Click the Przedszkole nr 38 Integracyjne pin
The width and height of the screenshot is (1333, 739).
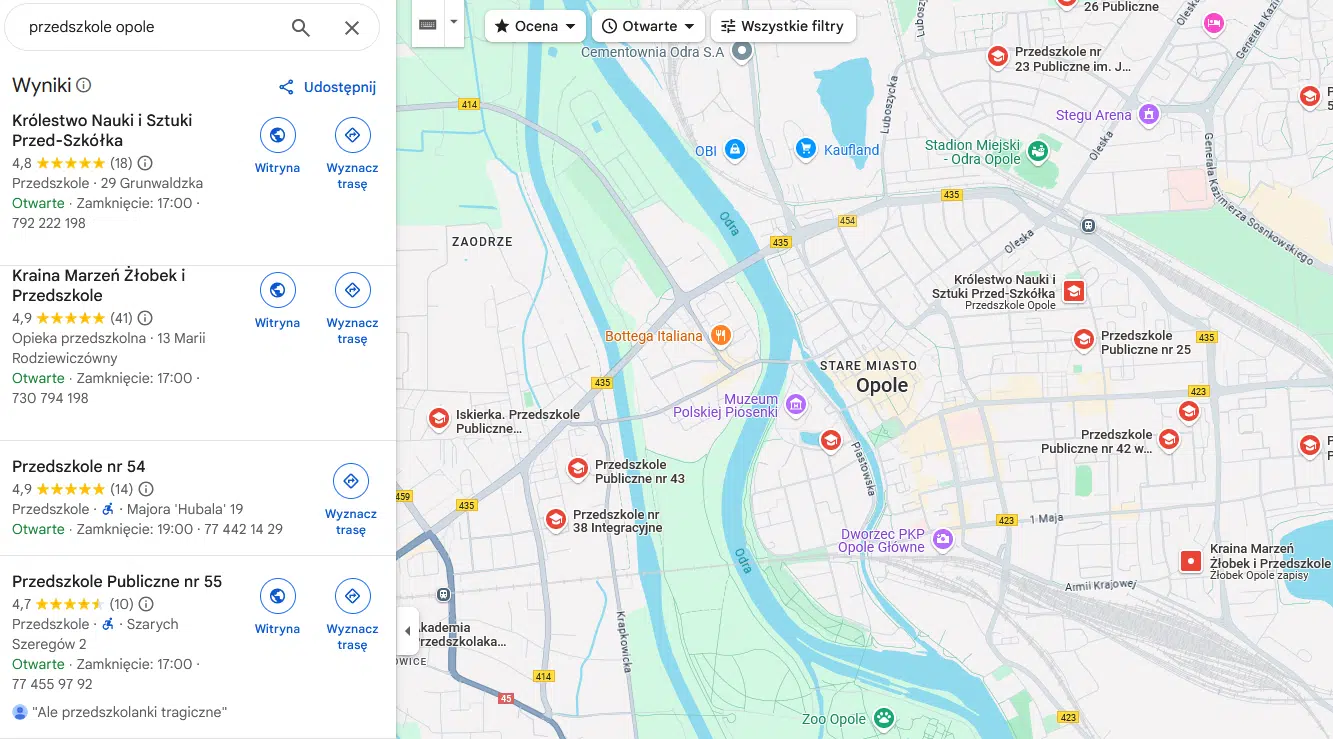(x=556, y=519)
